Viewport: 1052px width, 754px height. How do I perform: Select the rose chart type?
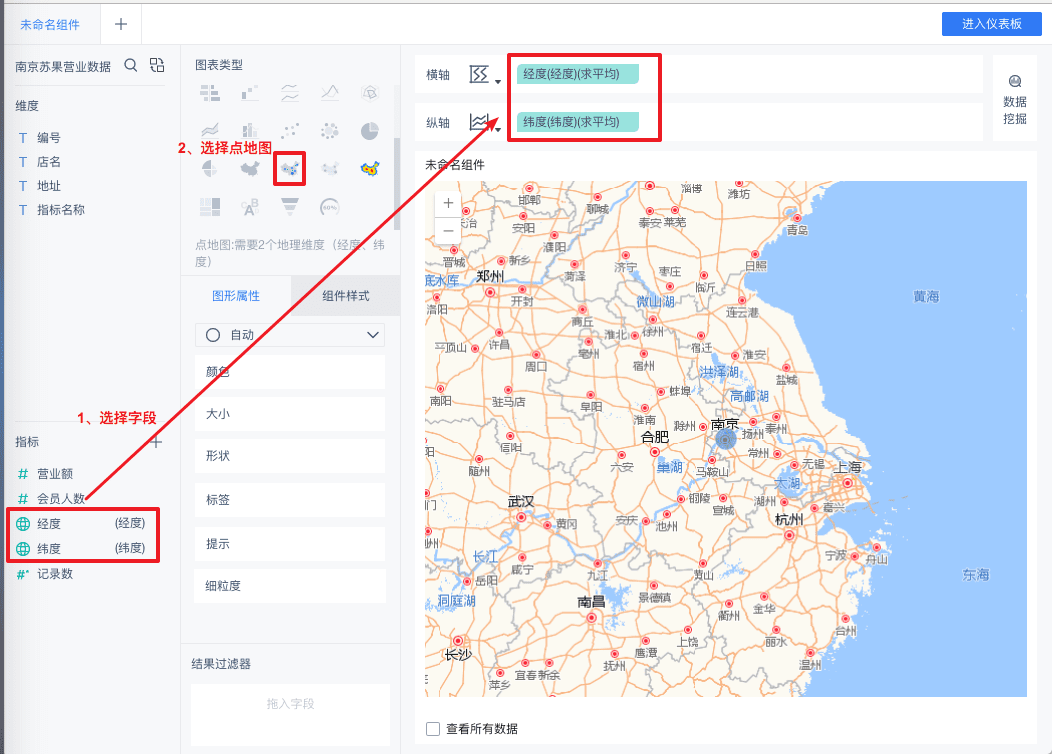(x=210, y=168)
